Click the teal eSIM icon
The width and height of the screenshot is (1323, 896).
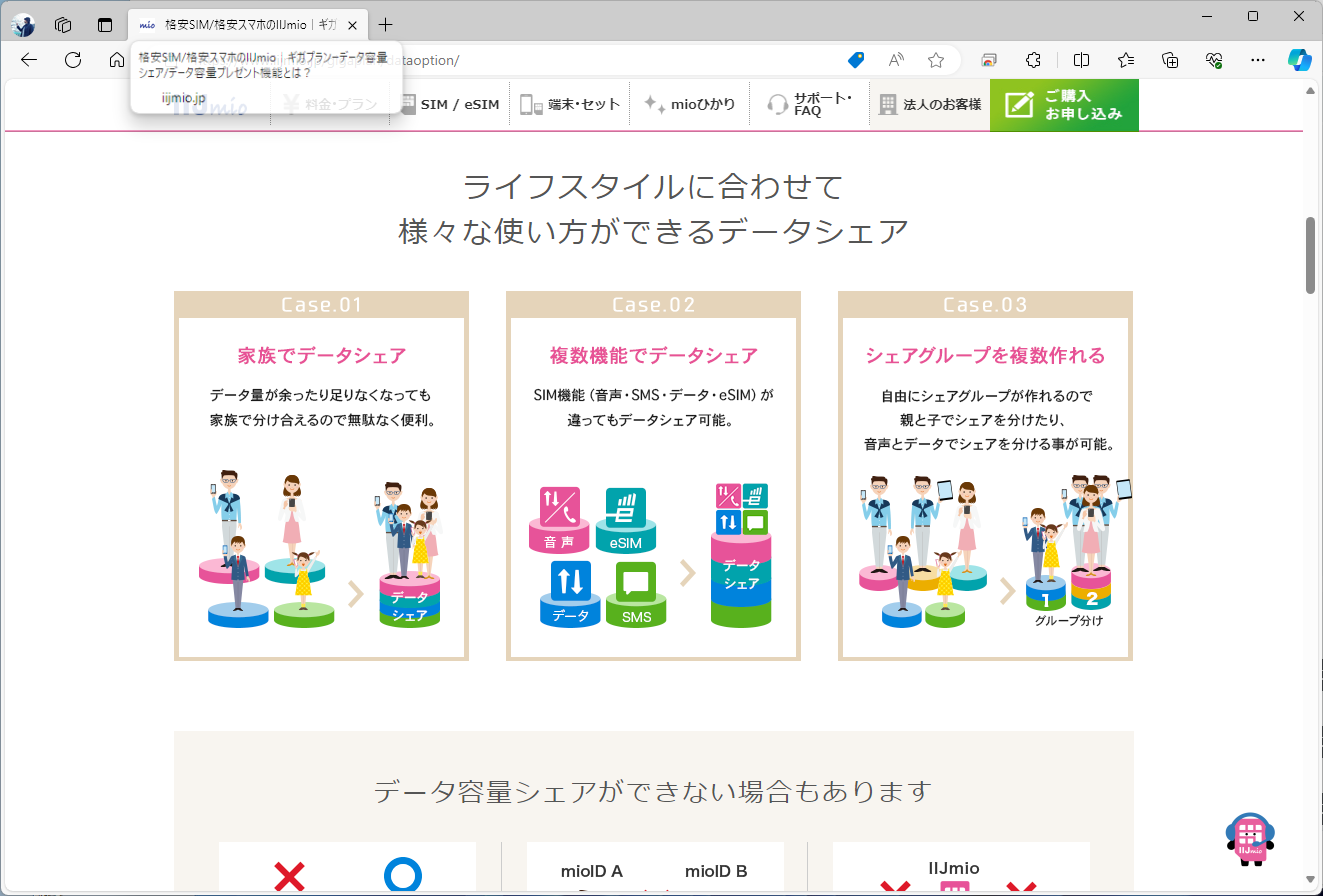625,519
